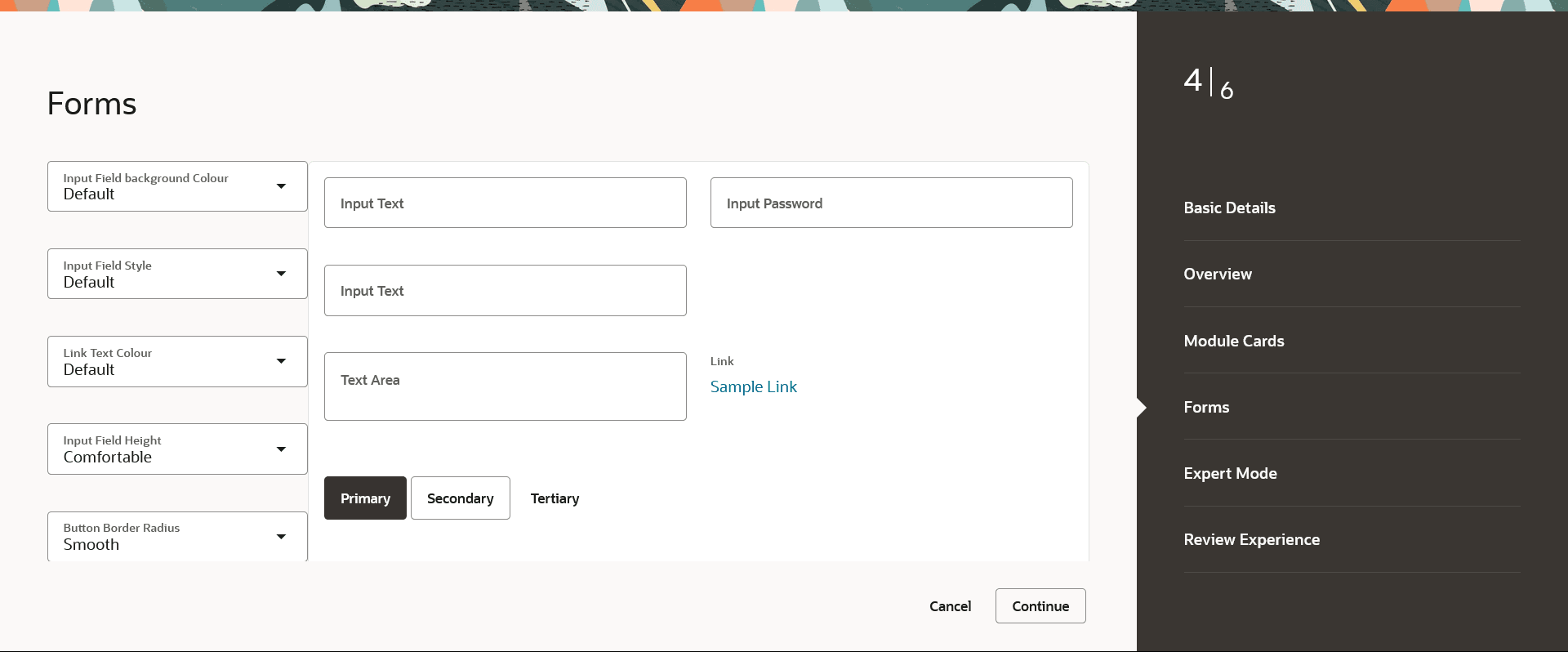Open the Sample Link
This screenshot has height=652, width=1568.
click(753, 386)
